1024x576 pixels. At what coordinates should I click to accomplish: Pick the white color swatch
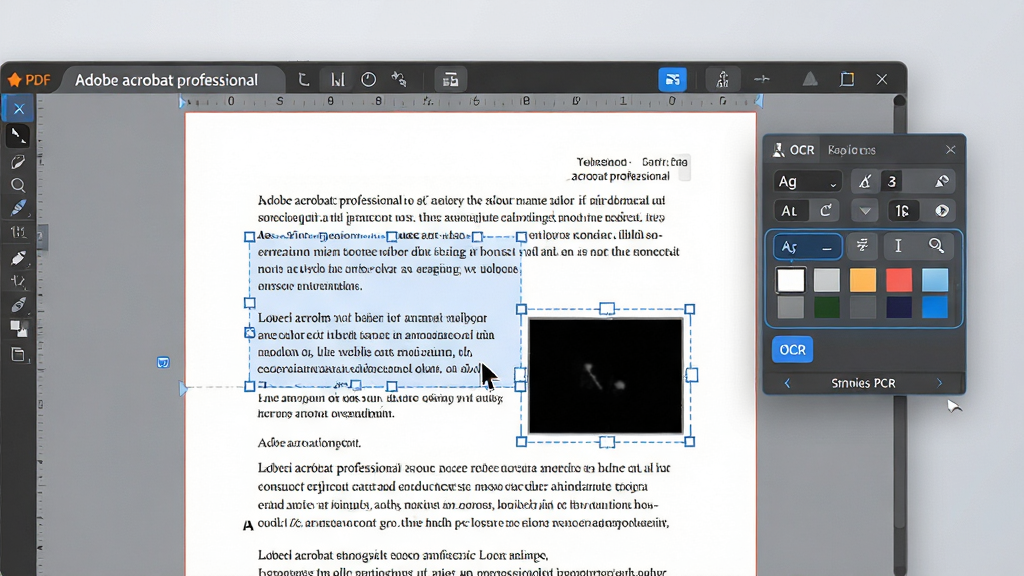791,280
